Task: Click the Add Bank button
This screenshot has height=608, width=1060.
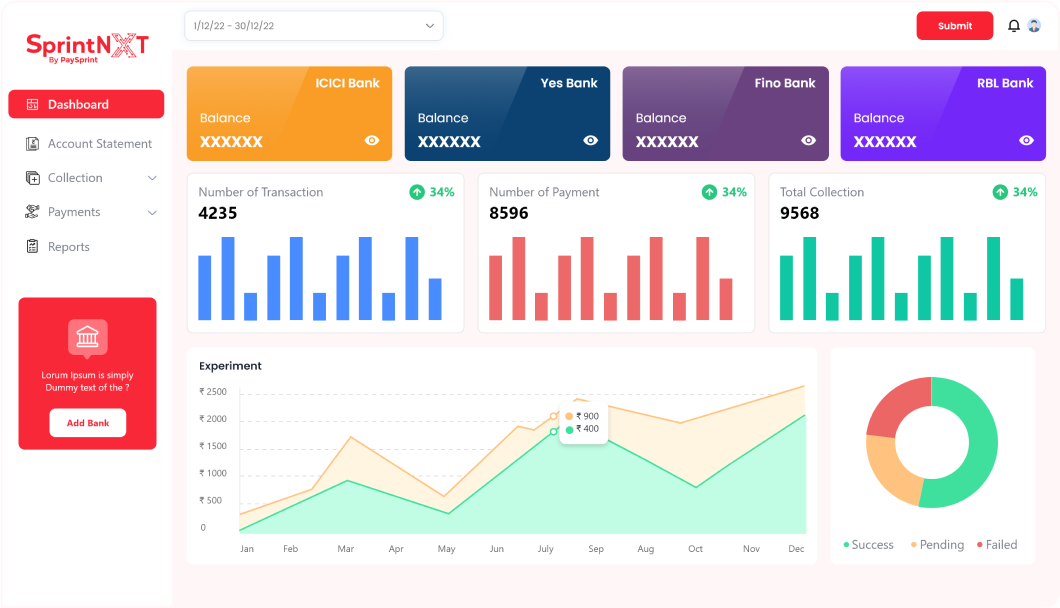Action: click(88, 423)
